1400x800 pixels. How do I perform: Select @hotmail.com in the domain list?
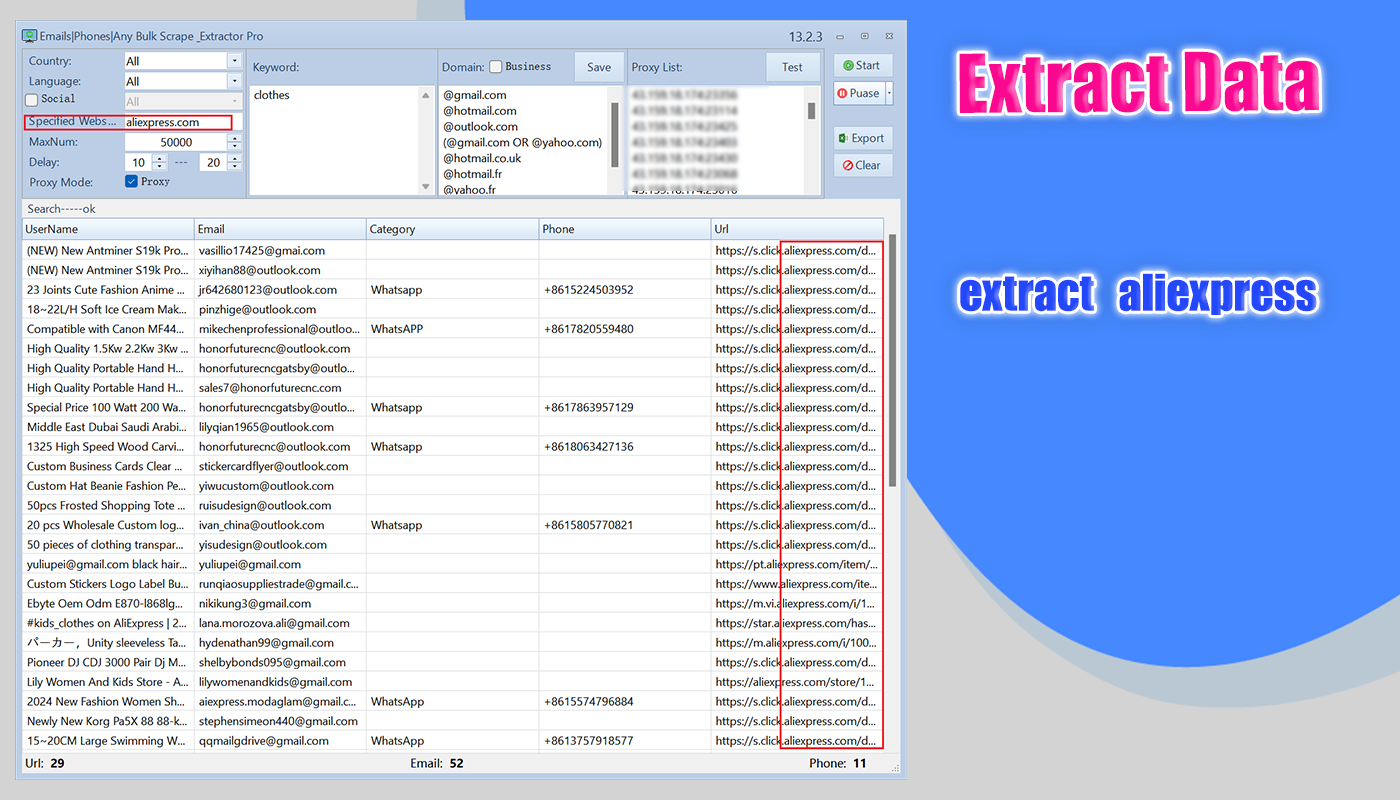pos(480,111)
